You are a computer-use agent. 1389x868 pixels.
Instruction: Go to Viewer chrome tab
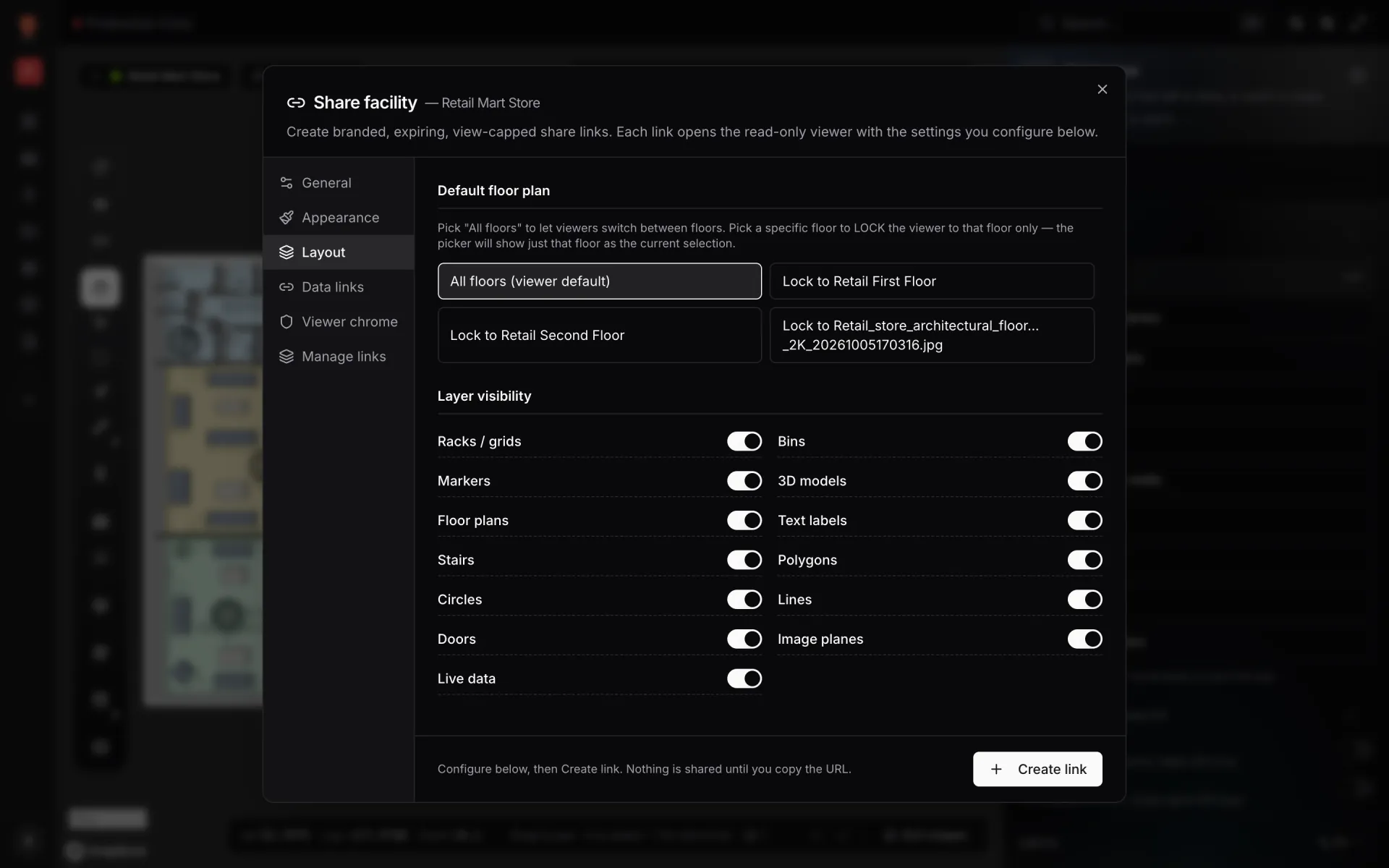[339, 322]
